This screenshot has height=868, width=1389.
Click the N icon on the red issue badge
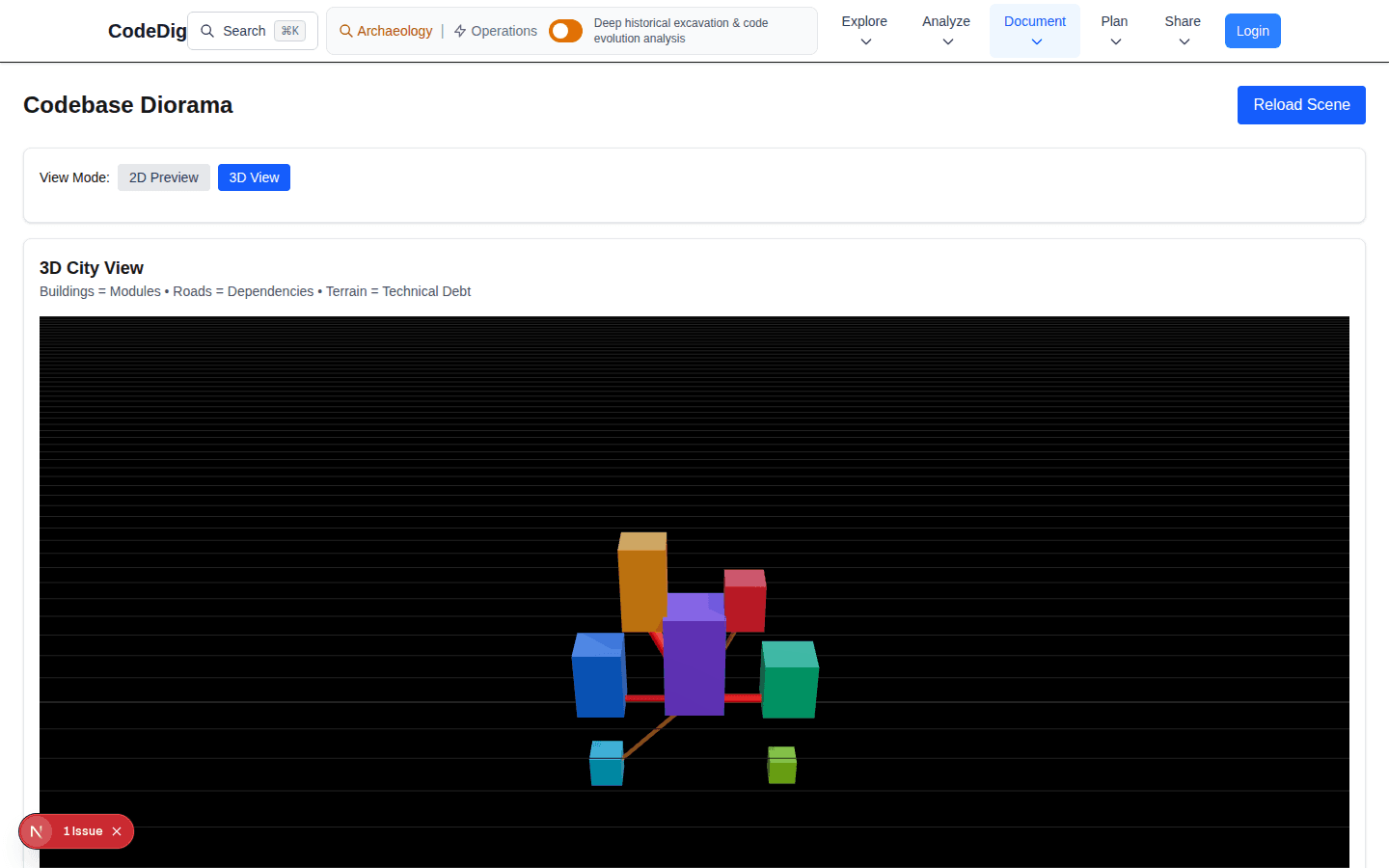[37, 830]
